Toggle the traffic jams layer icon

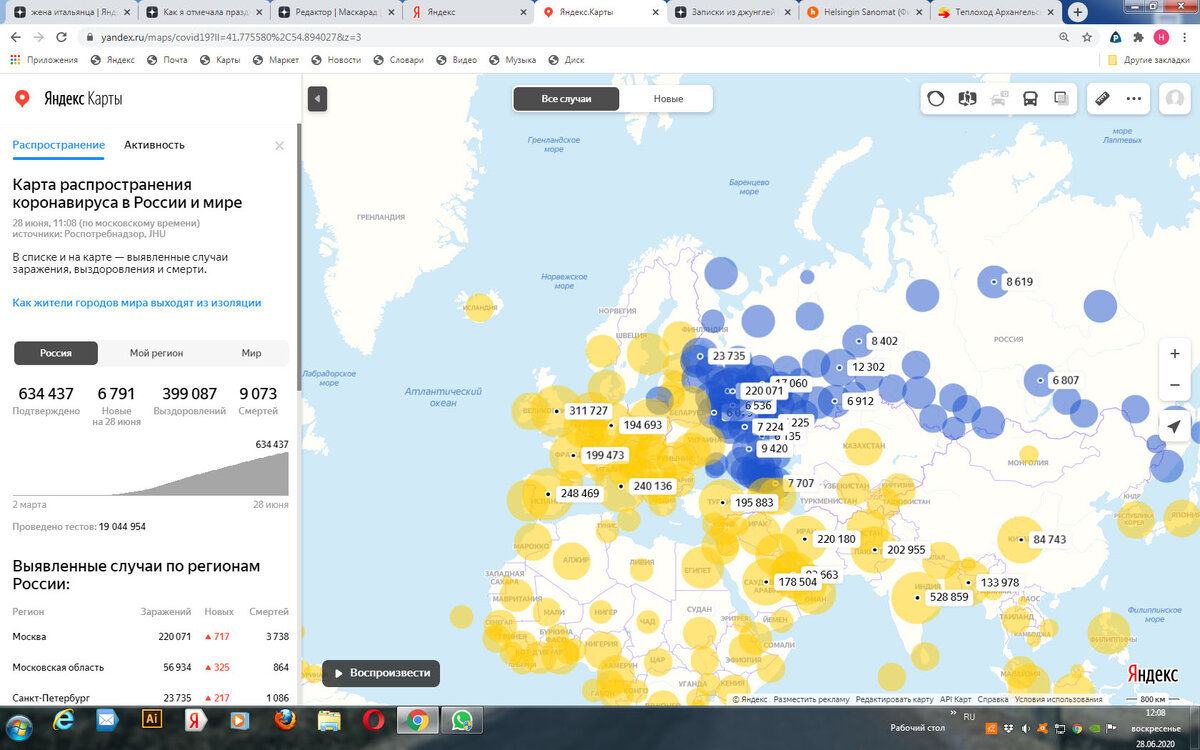(998, 99)
